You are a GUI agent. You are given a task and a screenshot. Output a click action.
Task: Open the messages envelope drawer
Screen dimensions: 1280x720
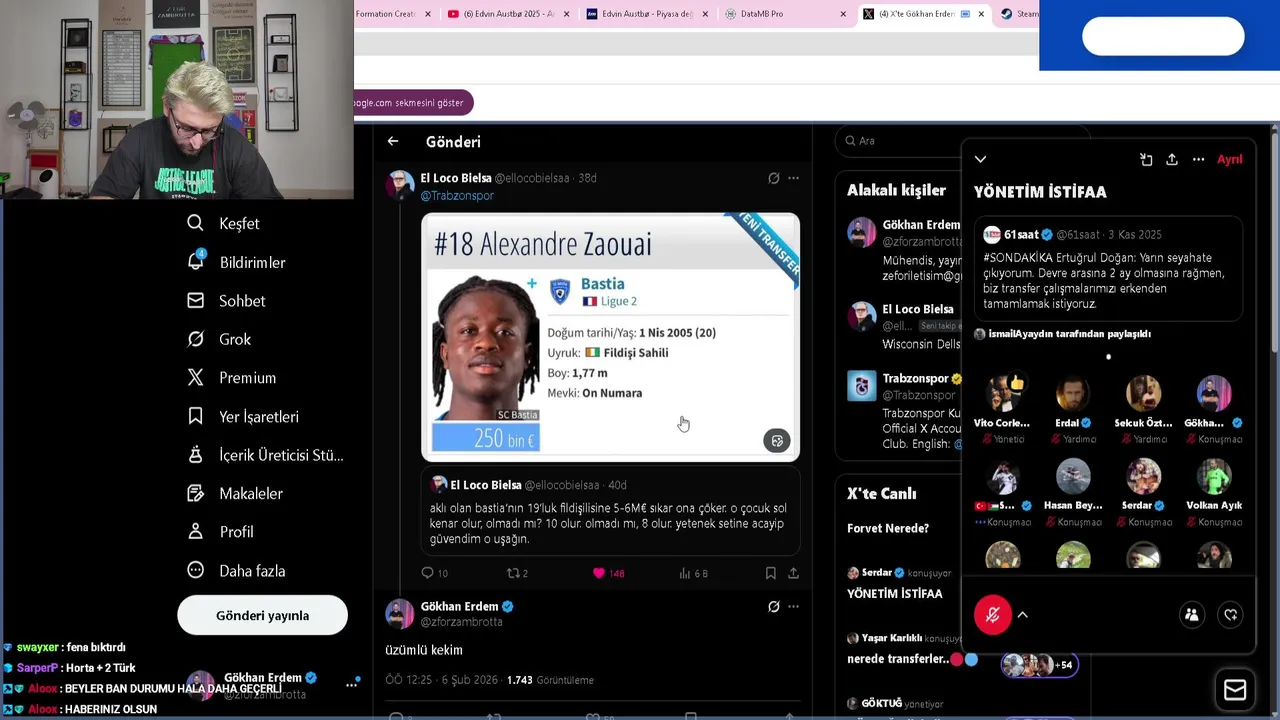tap(1235, 690)
